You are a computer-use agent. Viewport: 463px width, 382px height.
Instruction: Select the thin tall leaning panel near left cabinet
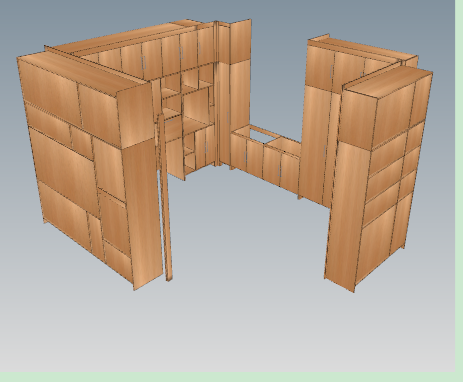[166, 197]
